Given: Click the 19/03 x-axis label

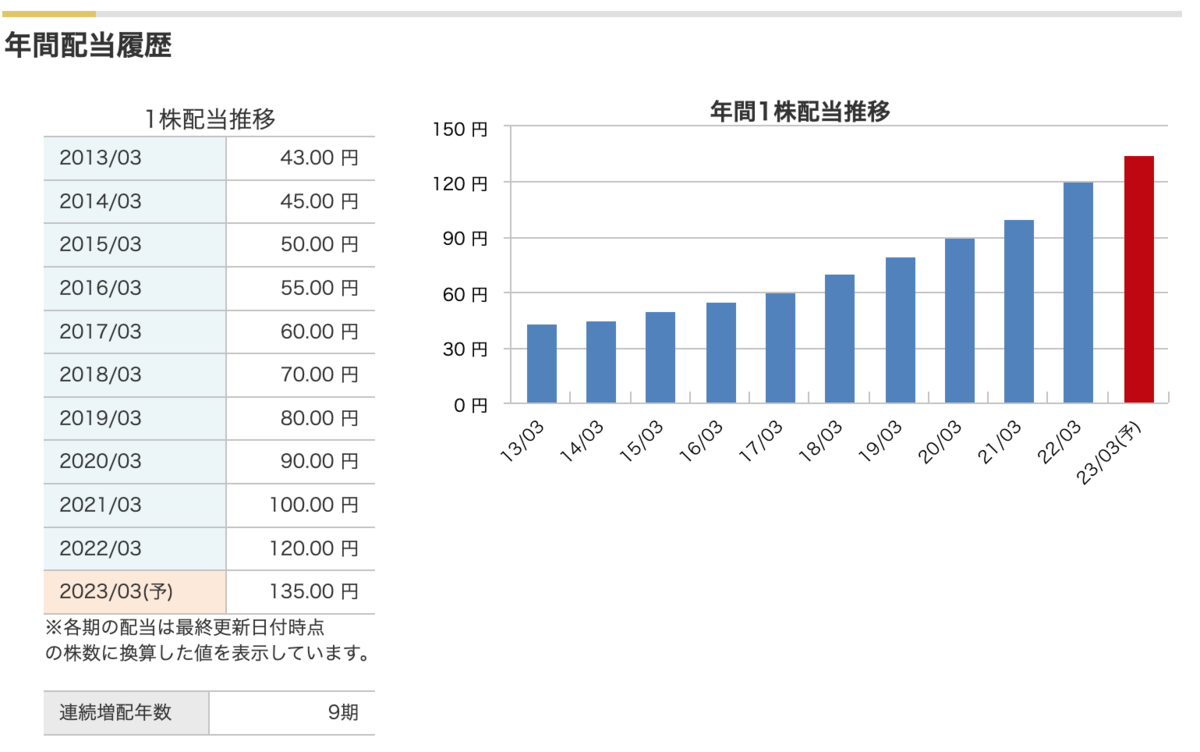Looking at the screenshot, I should coord(881,439).
